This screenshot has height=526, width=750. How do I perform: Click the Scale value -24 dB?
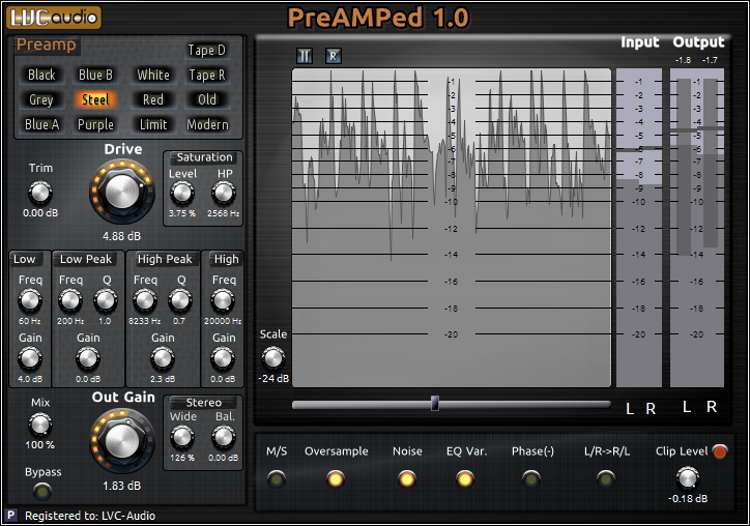click(273, 378)
